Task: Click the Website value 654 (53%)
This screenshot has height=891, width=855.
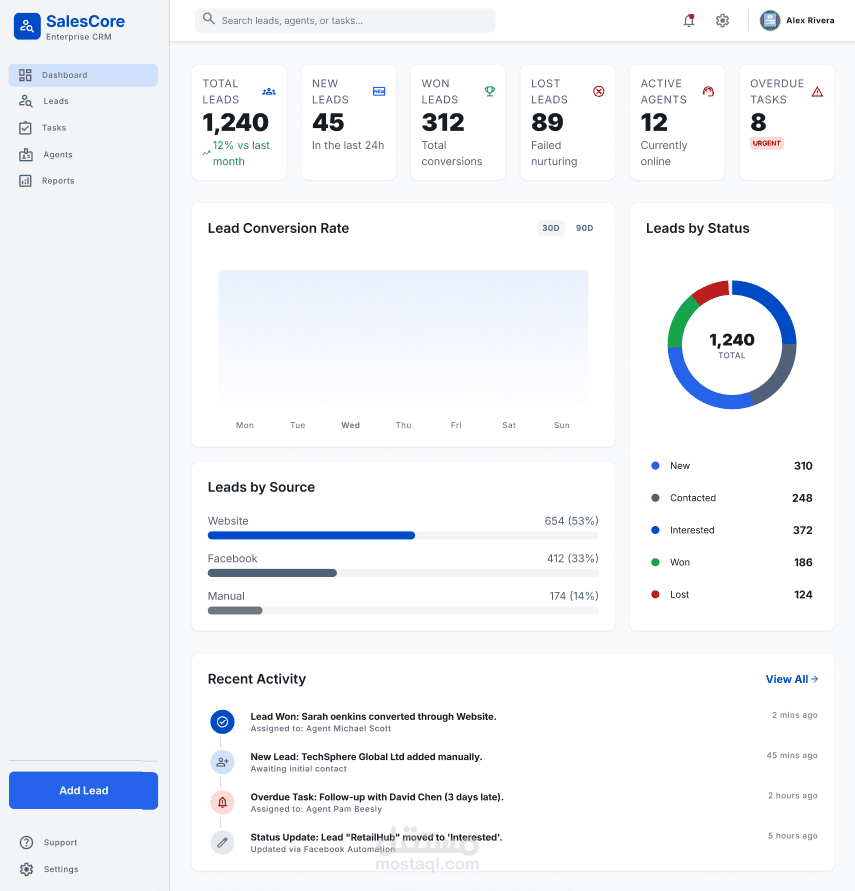Action: pos(571,521)
